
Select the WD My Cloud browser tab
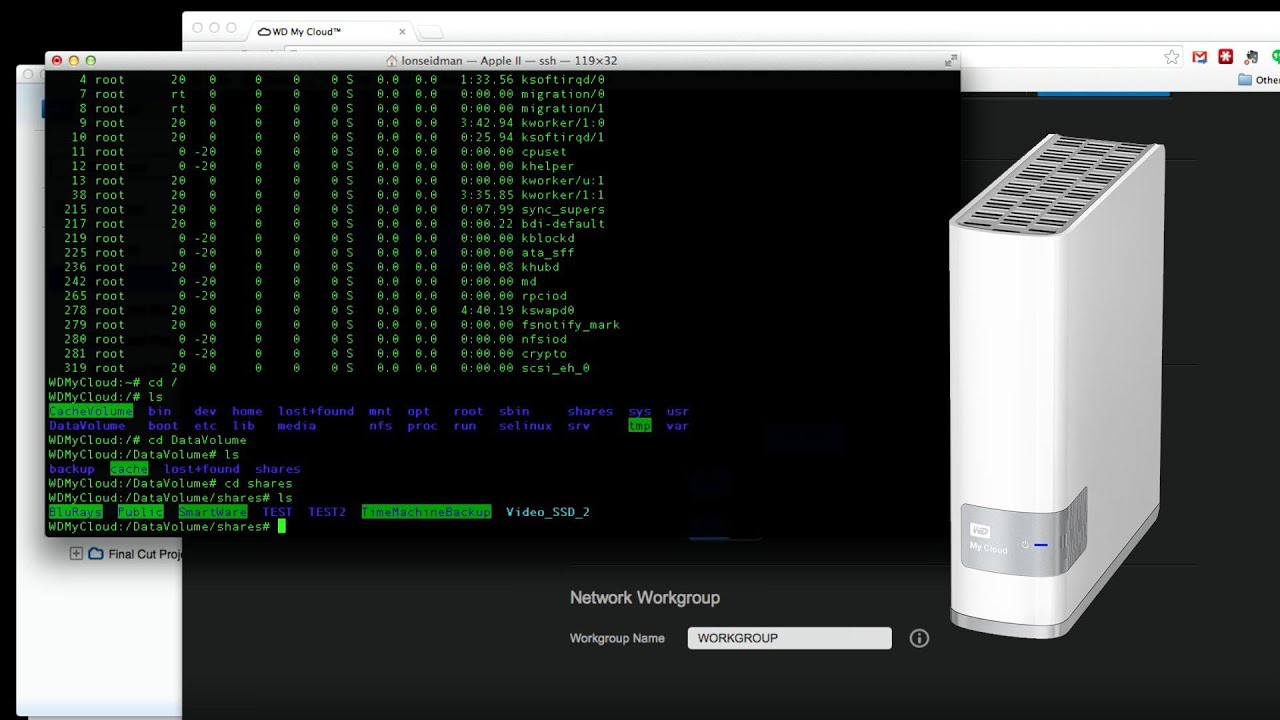[330, 32]
